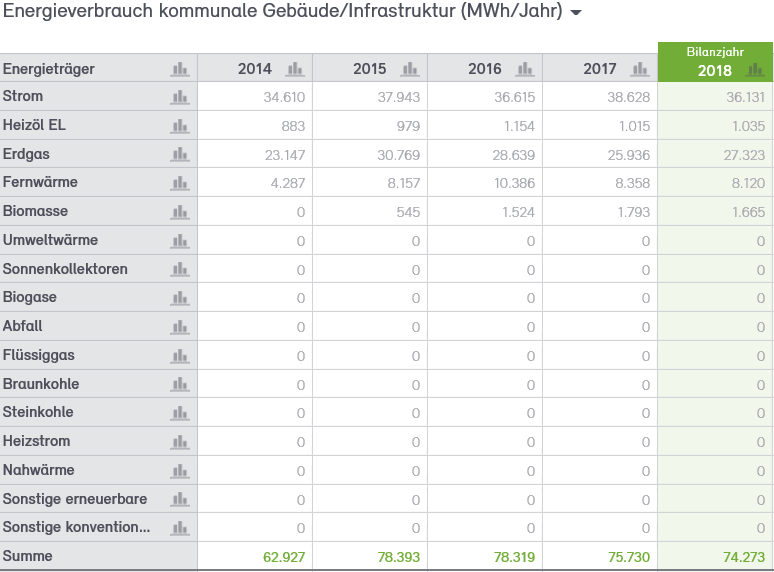The height and width of the screenshot is (572, 774).
Task: Click Biomasse value 545
Action: click(x=408, y=212)
